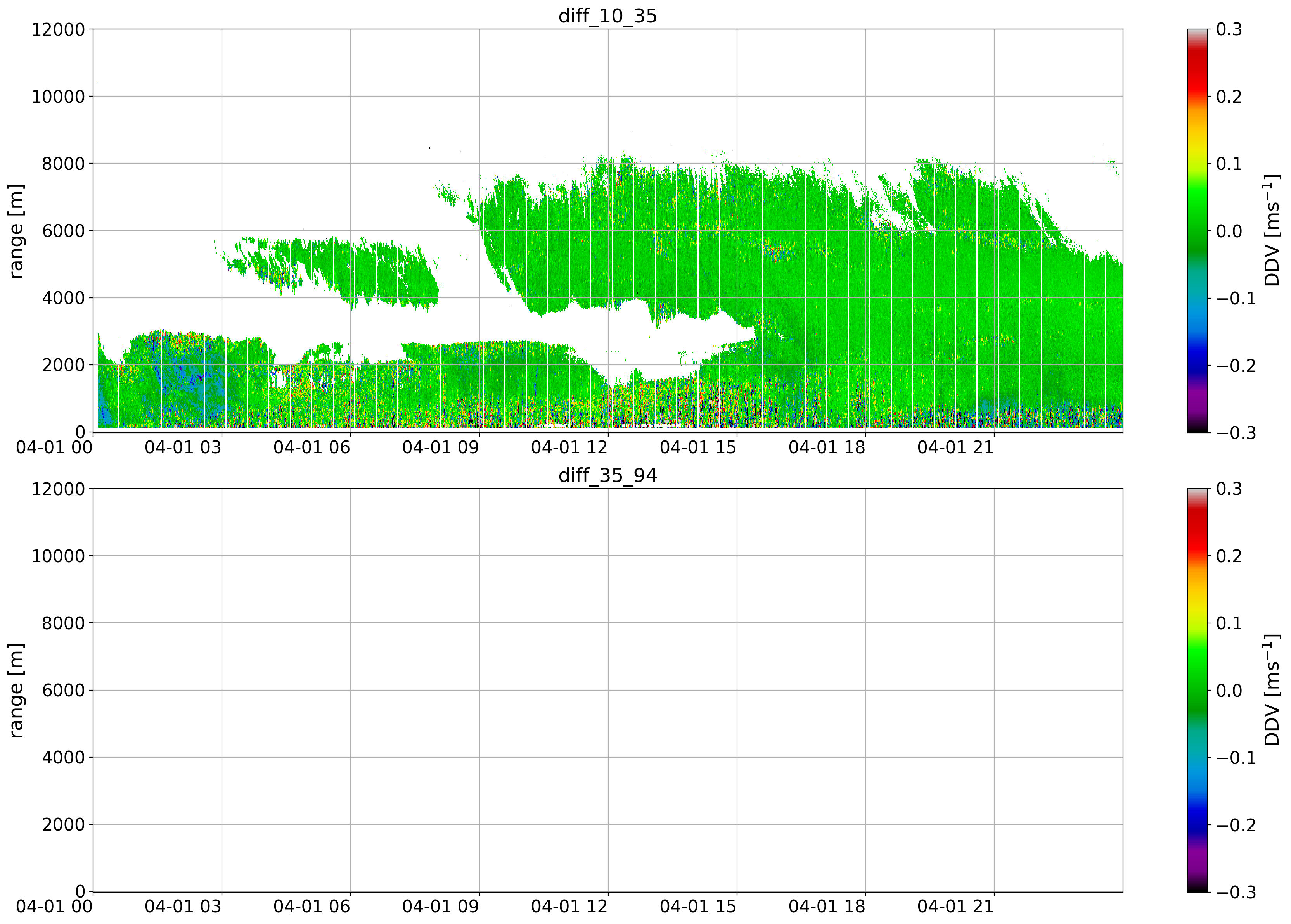Click the diff_35_94 plot title

[607, 475]
